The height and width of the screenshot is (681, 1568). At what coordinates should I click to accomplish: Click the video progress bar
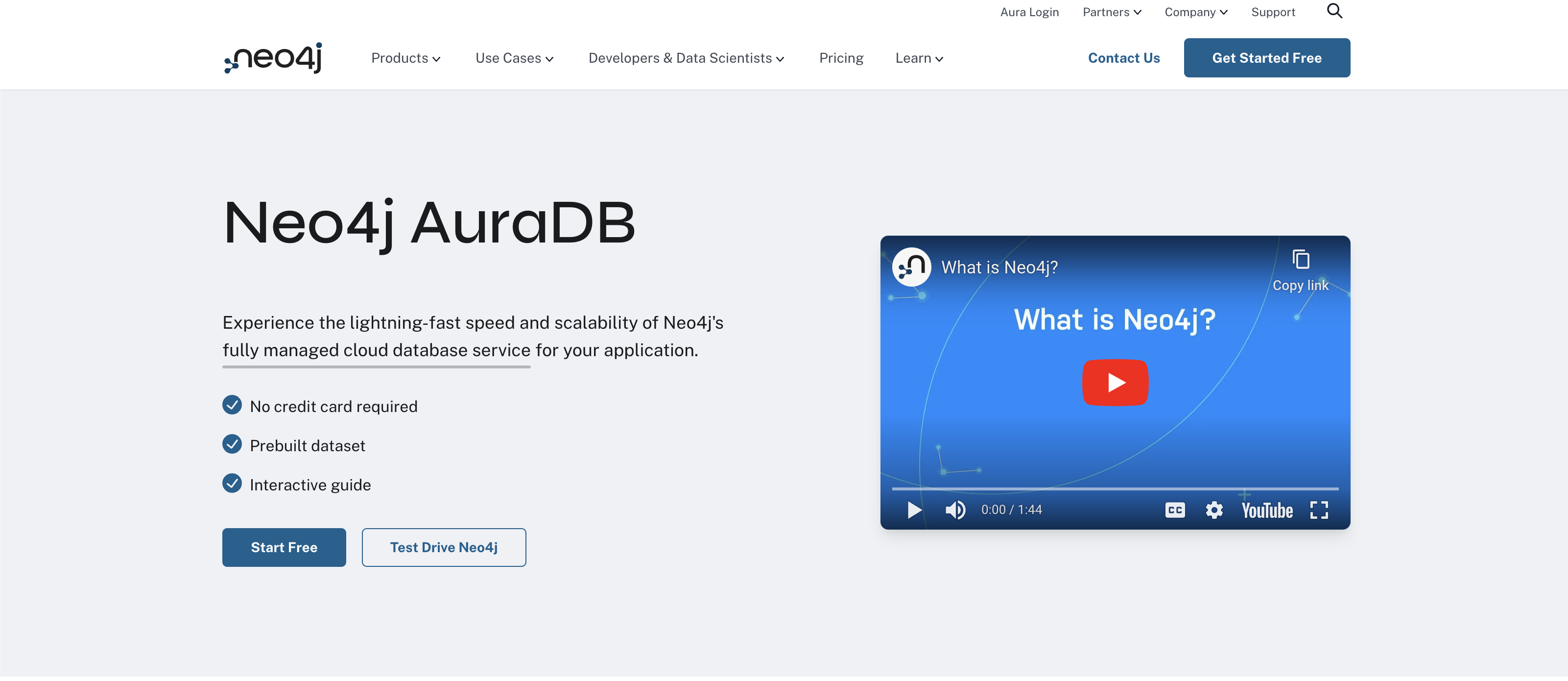point(1115,488)
